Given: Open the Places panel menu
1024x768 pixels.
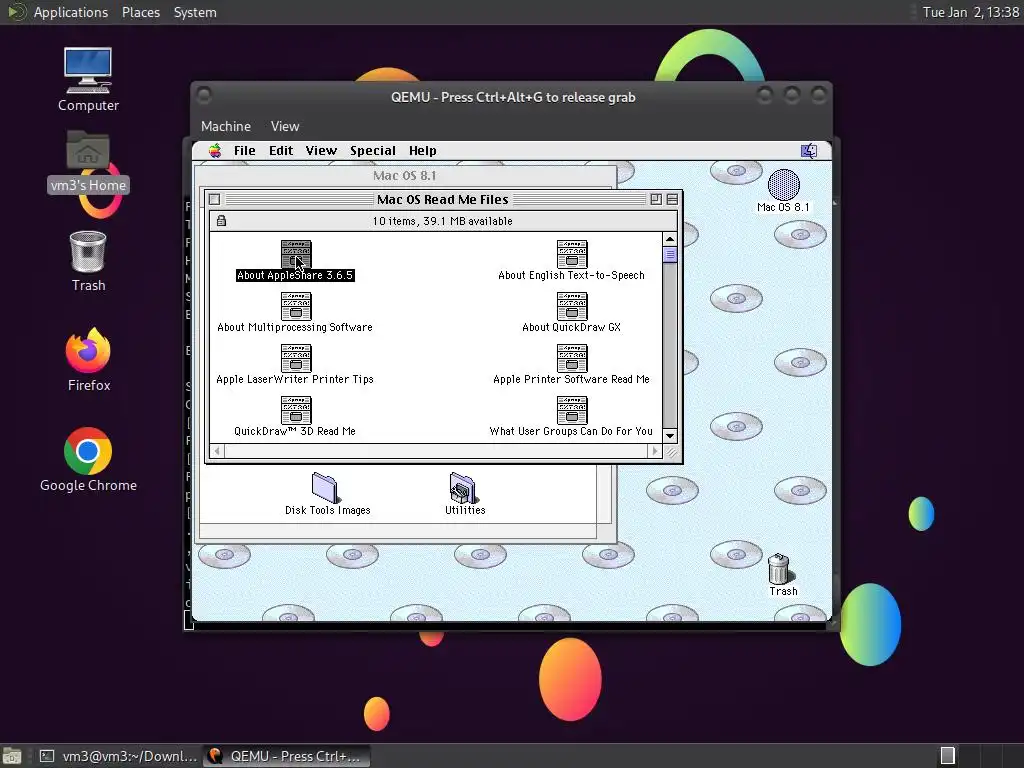Looking at the screenshot, I should tap(141, 12).
